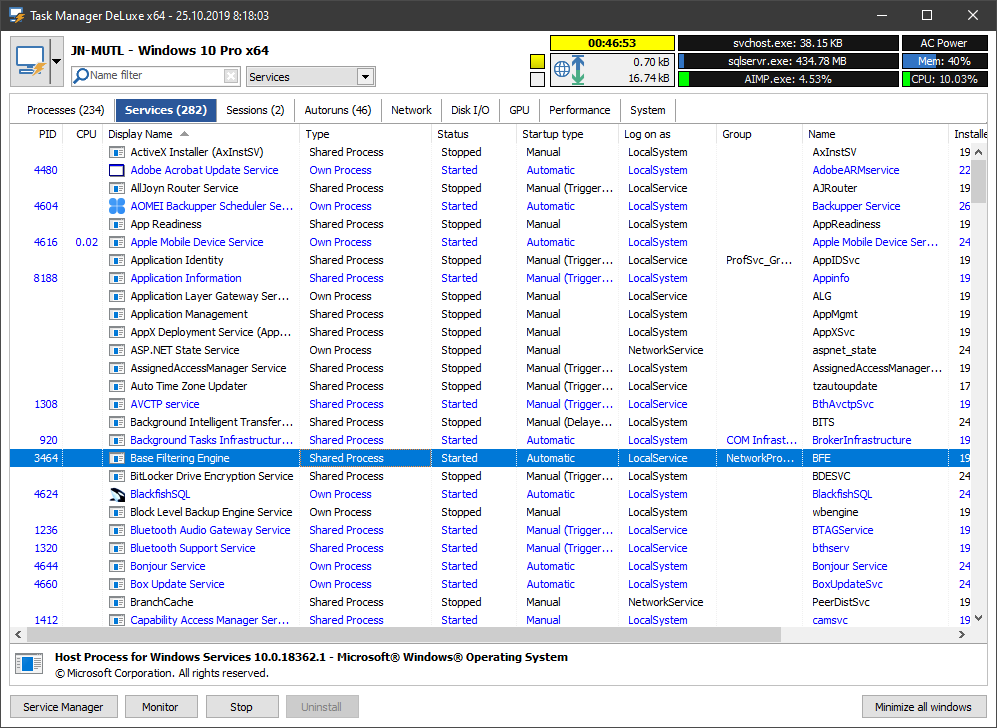Click the AC Power status box
This screenshot has height=728, width=997.
click(x=944, y=43)
